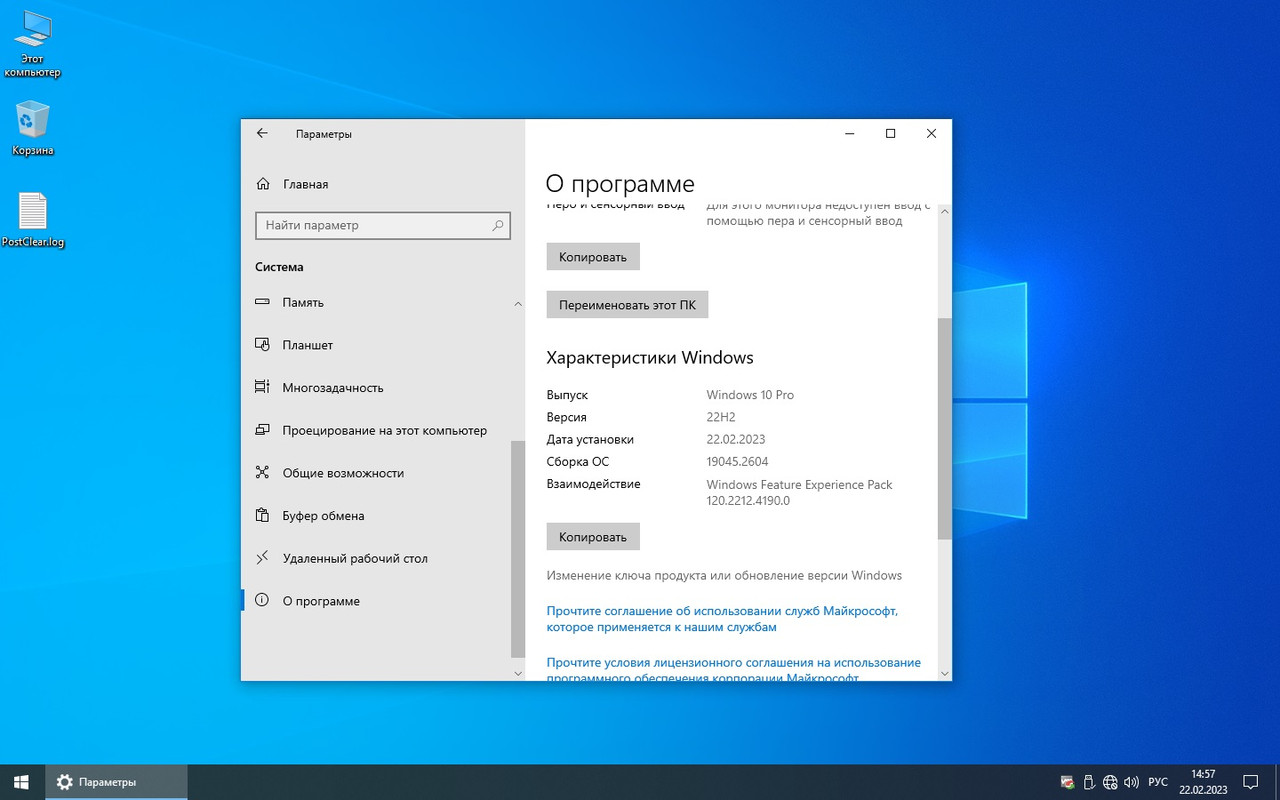This screenshot has height=800, width=1280.
Task: Click the Проецирование projector icon
Action: point(262,430)
